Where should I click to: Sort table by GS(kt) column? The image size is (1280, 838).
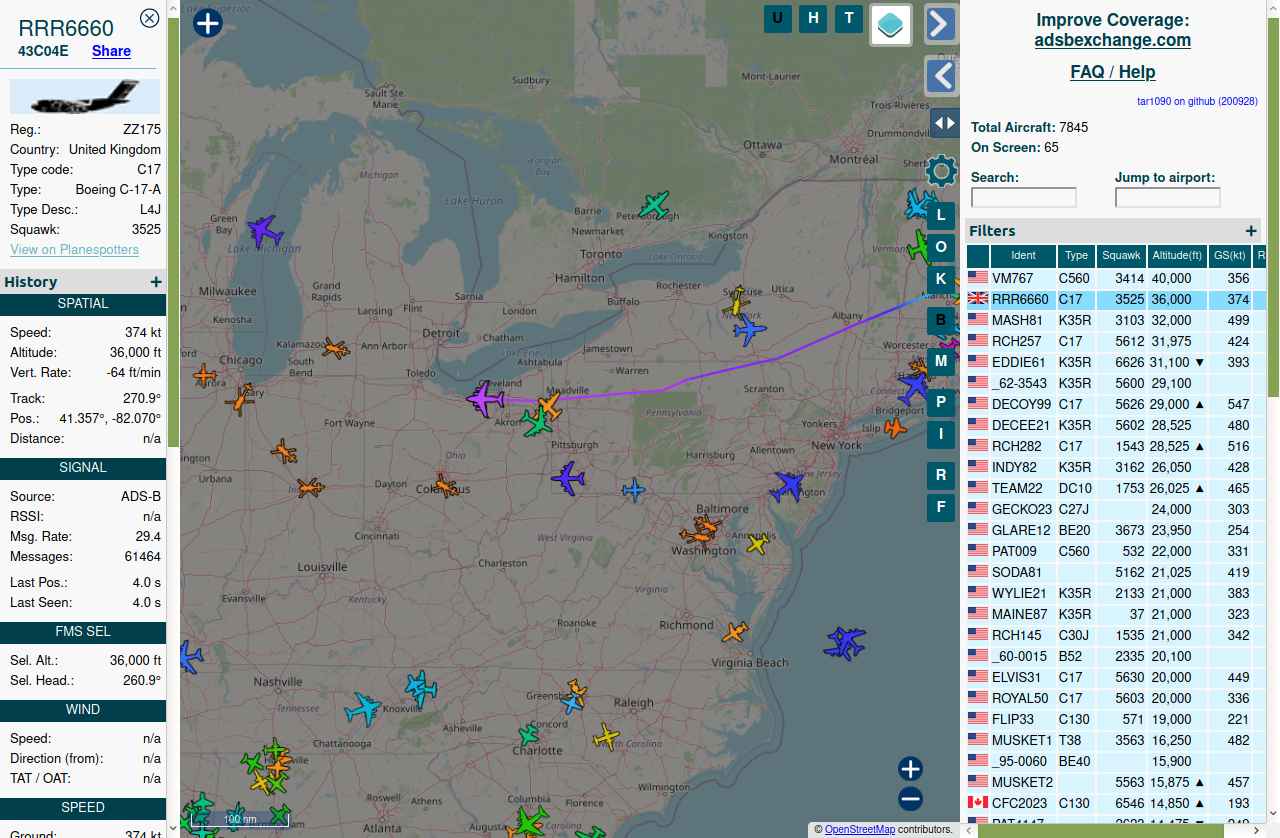pyautogui.click(x=1230, y=256)
